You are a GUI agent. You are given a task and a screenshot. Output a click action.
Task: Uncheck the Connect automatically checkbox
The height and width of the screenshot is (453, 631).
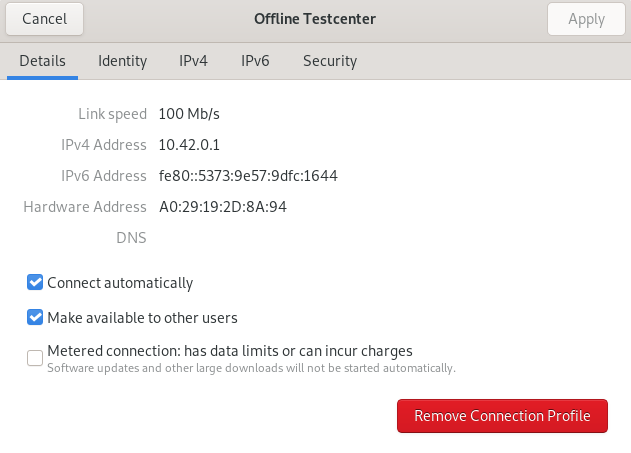(36, 283)
